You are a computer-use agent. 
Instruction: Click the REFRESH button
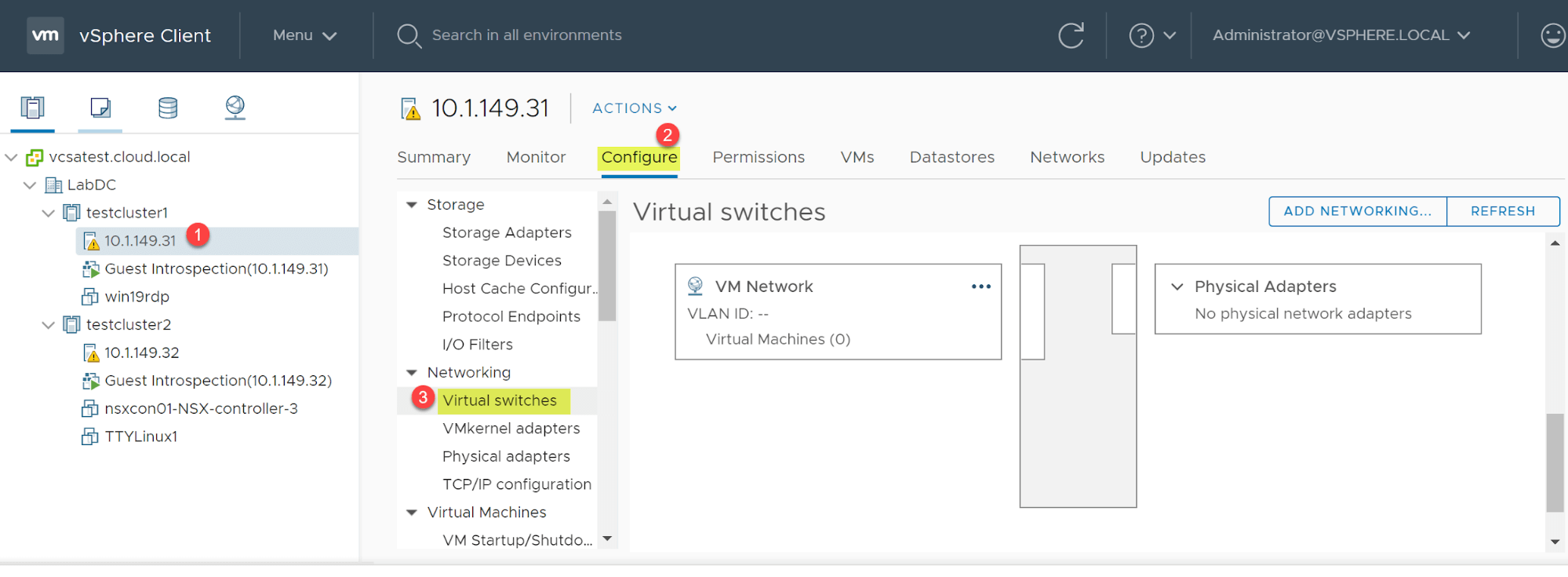1503,211
